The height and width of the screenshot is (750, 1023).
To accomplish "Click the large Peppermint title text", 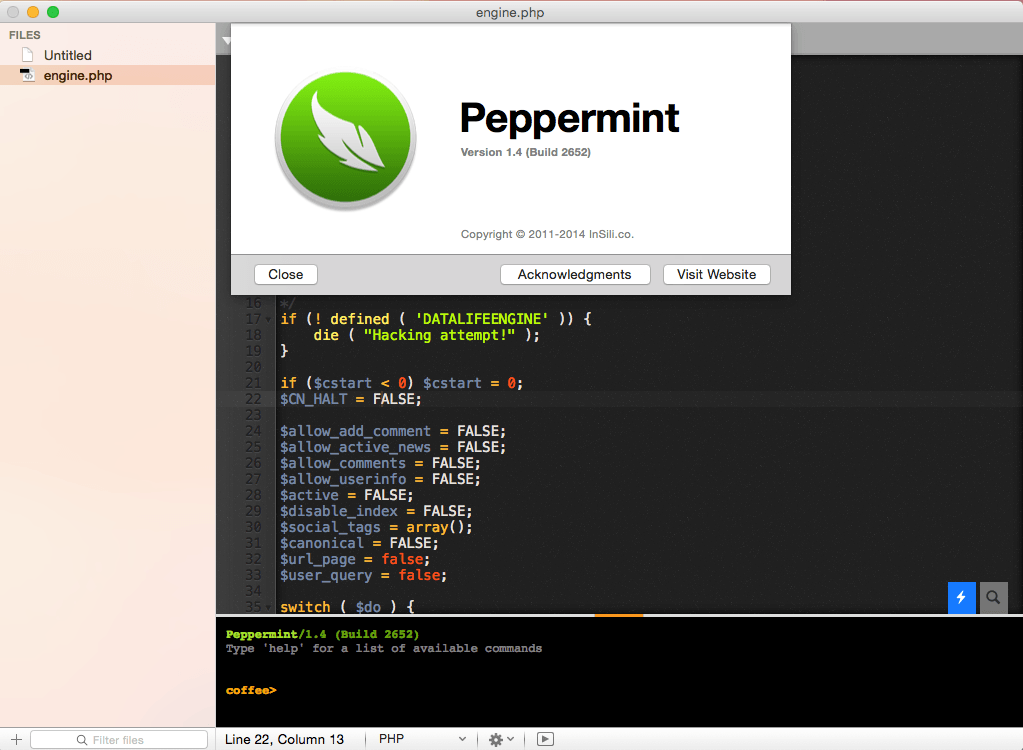I will pyautogui.click(x=570, y=119).
